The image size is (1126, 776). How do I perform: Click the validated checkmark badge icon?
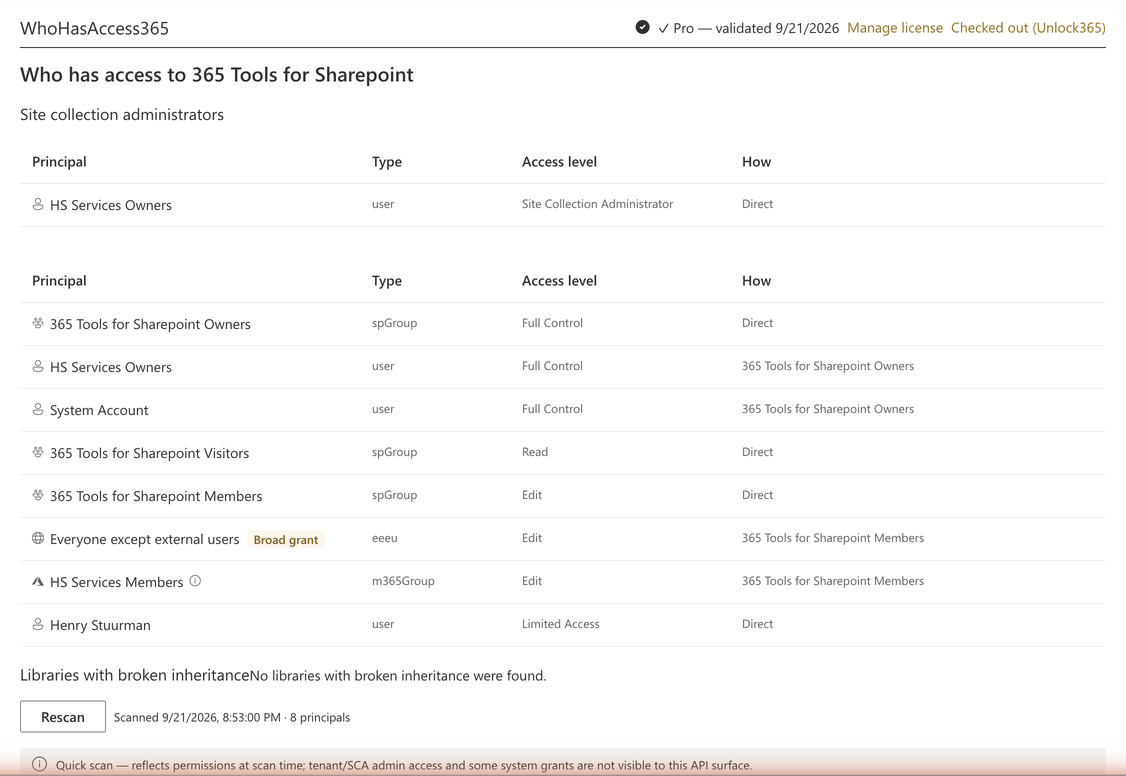tap(643, 27)
